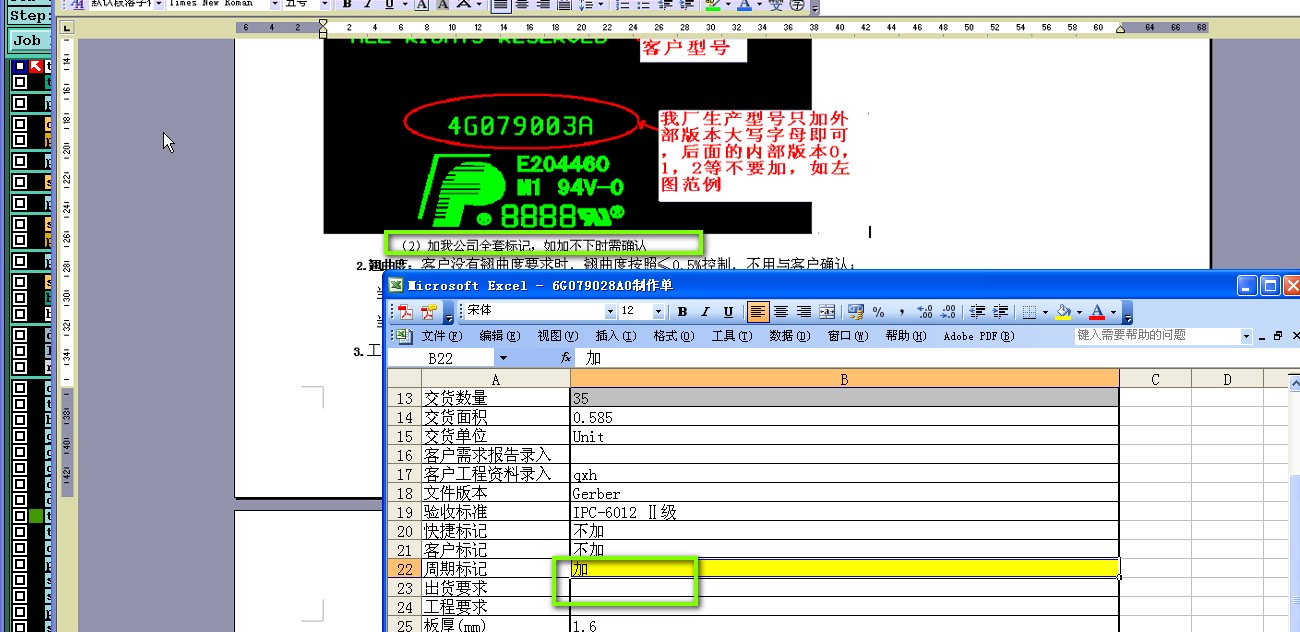Click Word ruler tab-type selector
Screen dimensions: 1300x632
click(x=67, y=27)
